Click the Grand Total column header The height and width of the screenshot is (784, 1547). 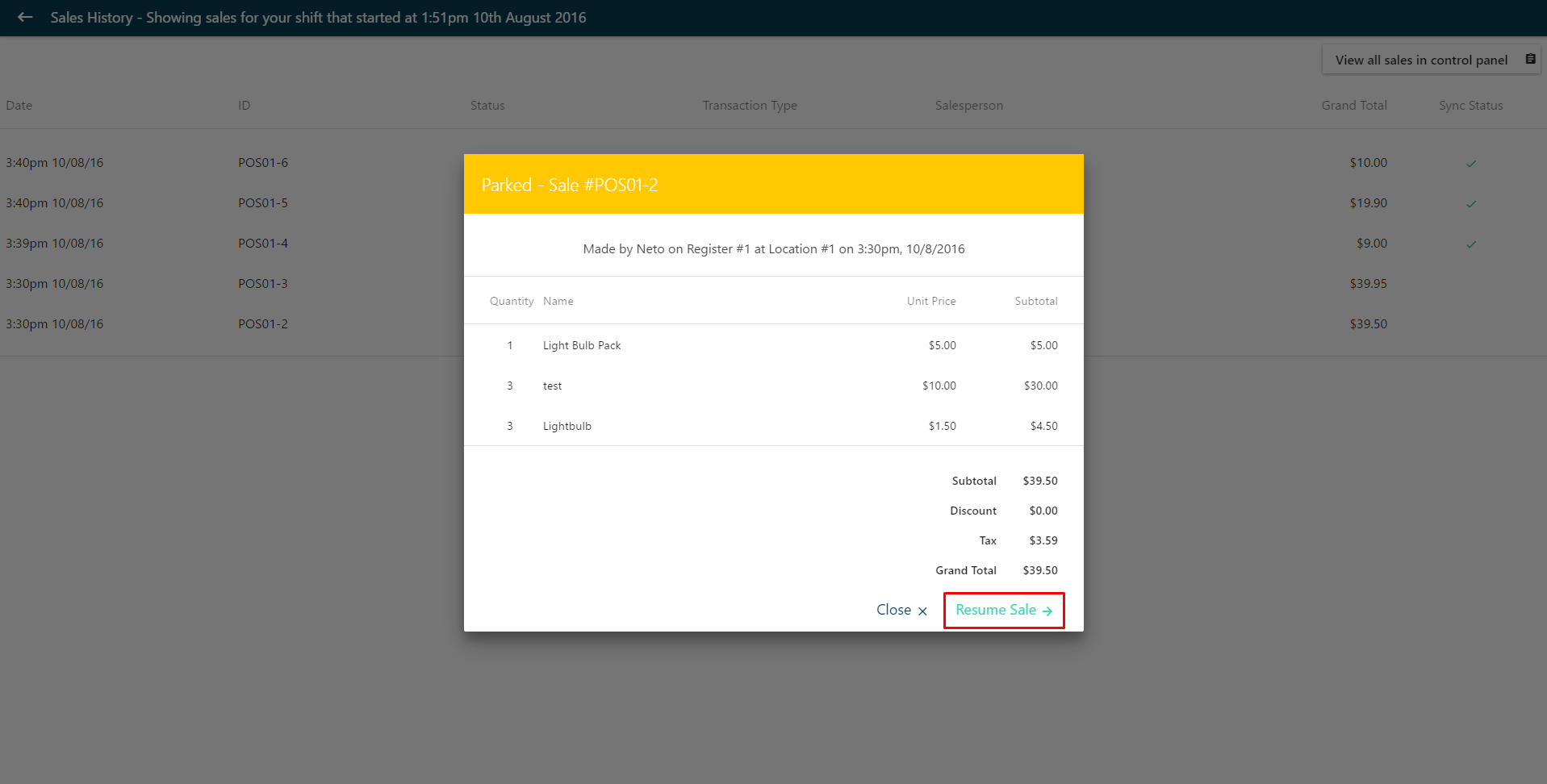(1354, 106)
